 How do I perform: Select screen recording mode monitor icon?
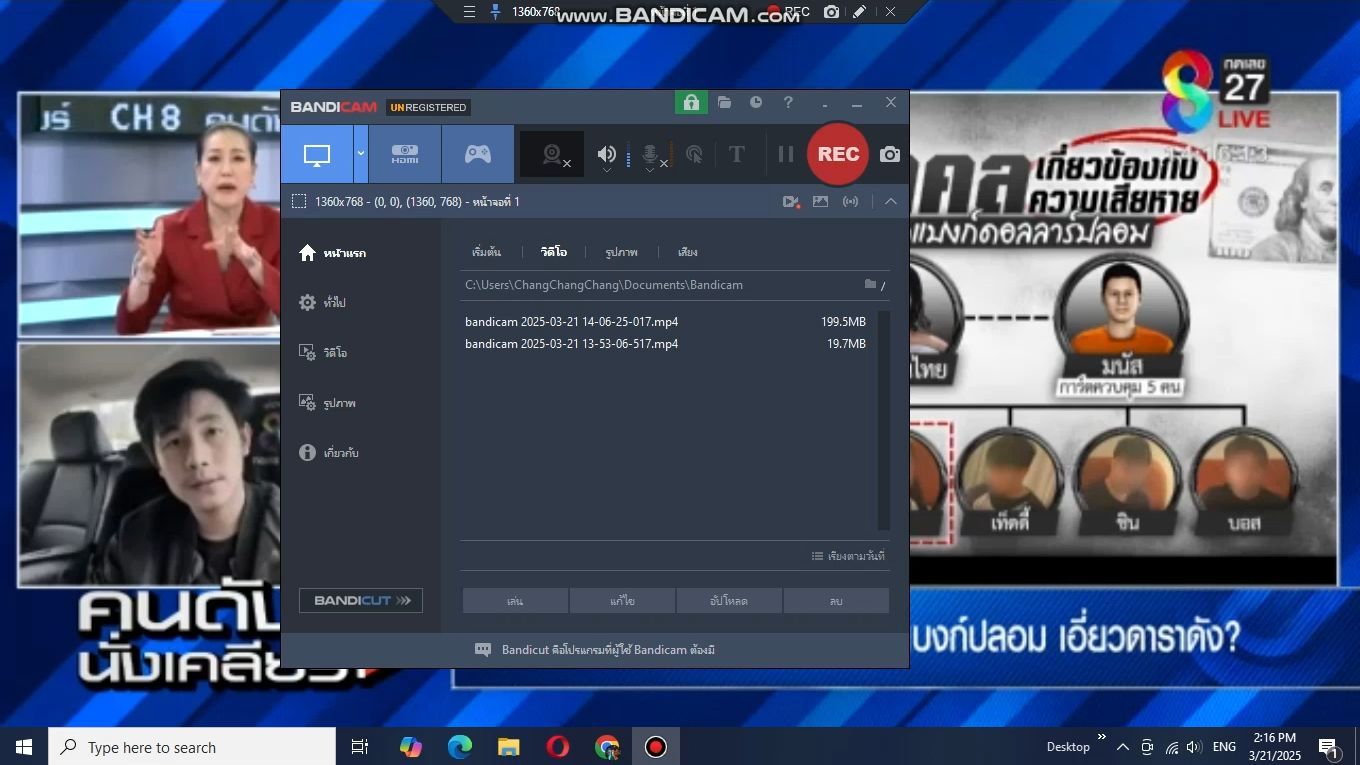coord(317,155)
